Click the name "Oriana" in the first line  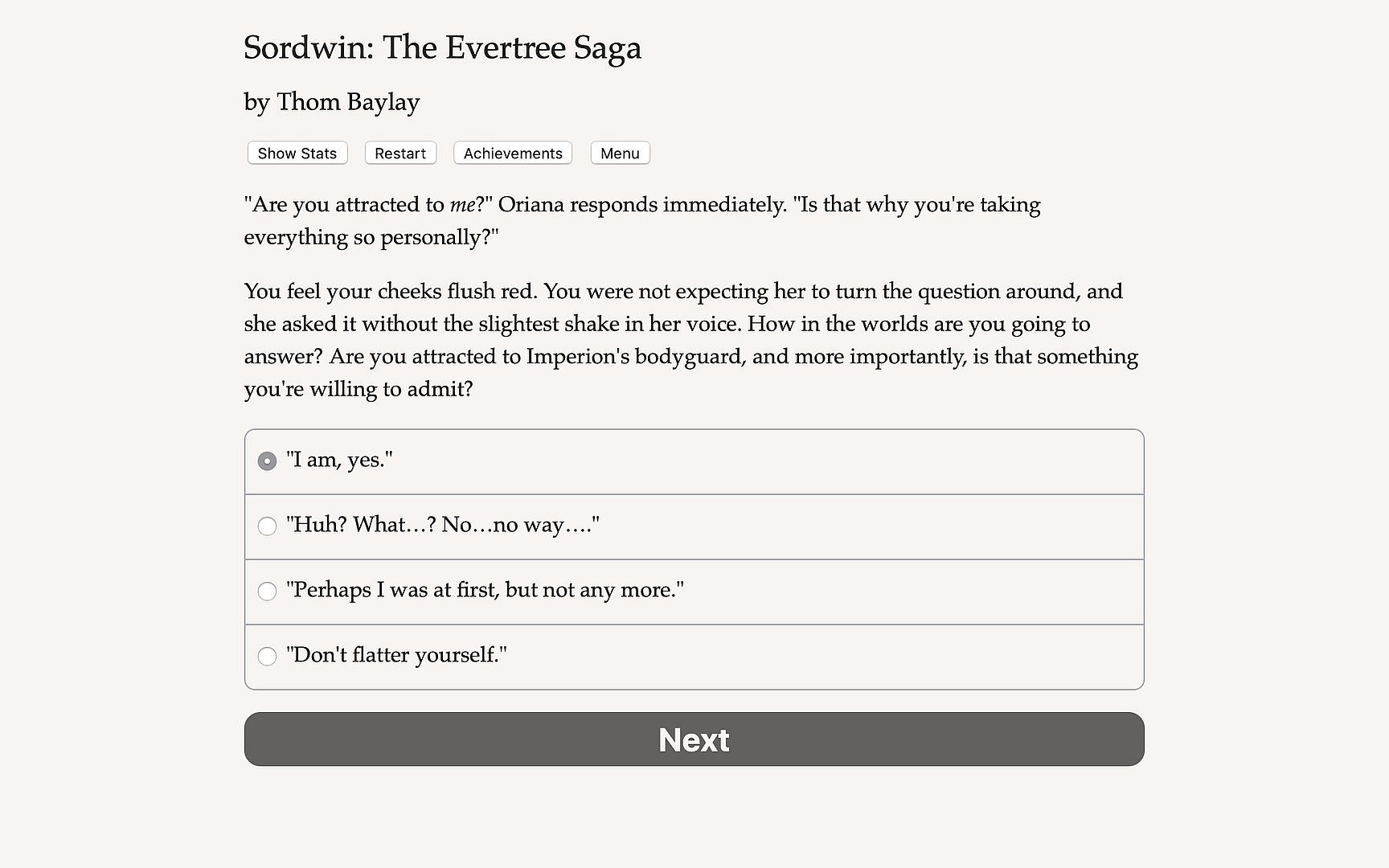point(531,205)
